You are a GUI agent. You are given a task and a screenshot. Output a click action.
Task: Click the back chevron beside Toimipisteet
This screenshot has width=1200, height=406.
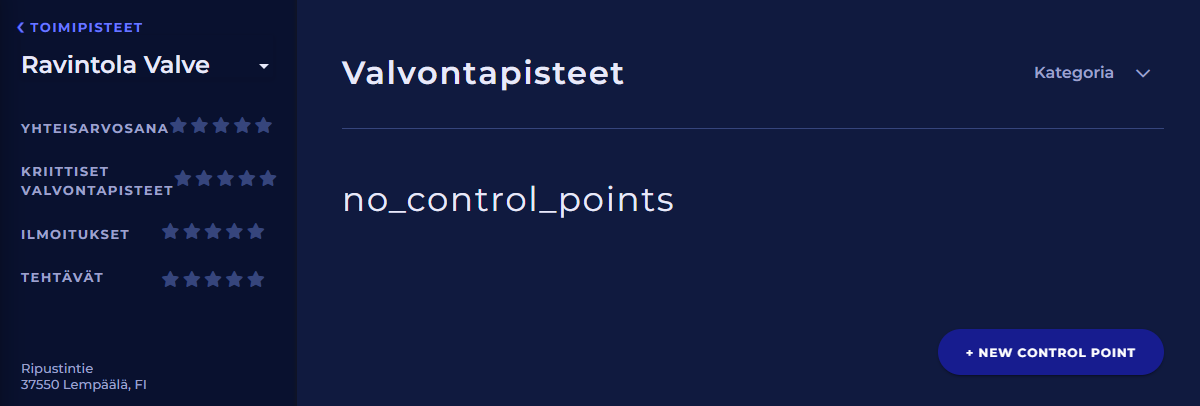[x=21, y=28]
